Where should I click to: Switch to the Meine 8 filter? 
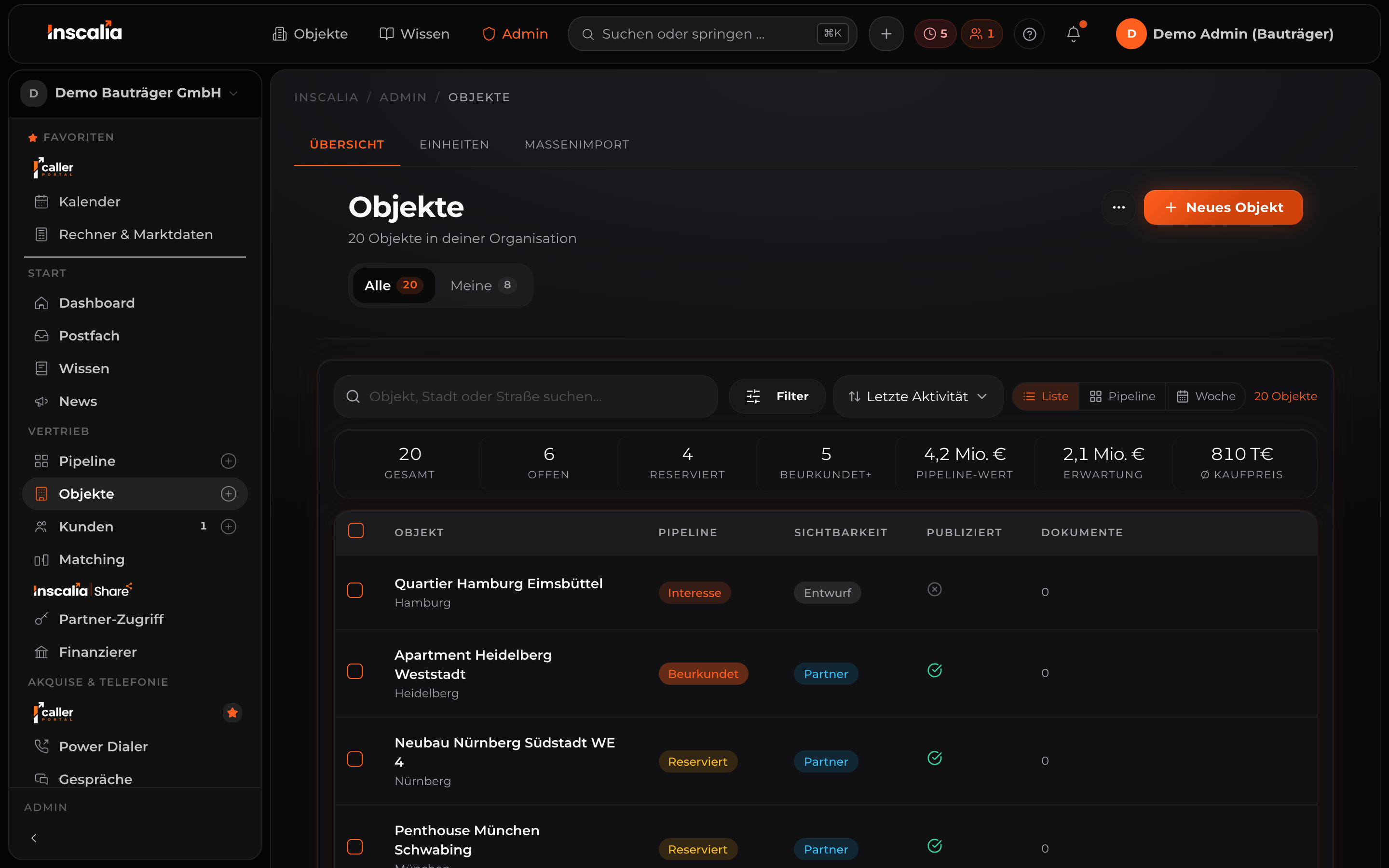point(483,285)
